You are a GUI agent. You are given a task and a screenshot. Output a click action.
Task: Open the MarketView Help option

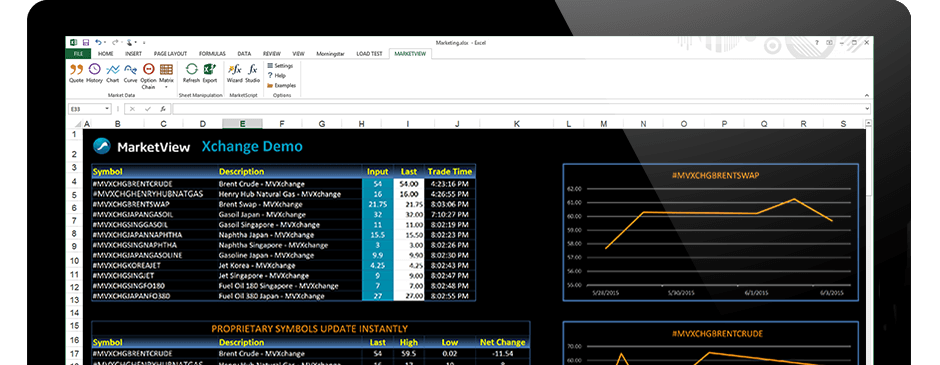(x=276, y=76)
